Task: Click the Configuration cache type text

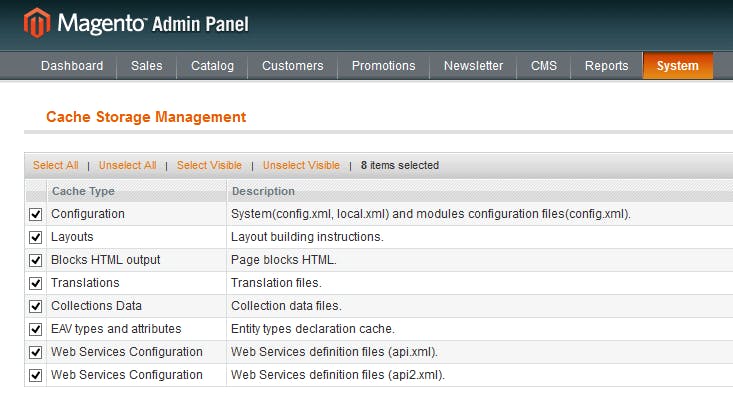Action: click(x=88, y=214)
